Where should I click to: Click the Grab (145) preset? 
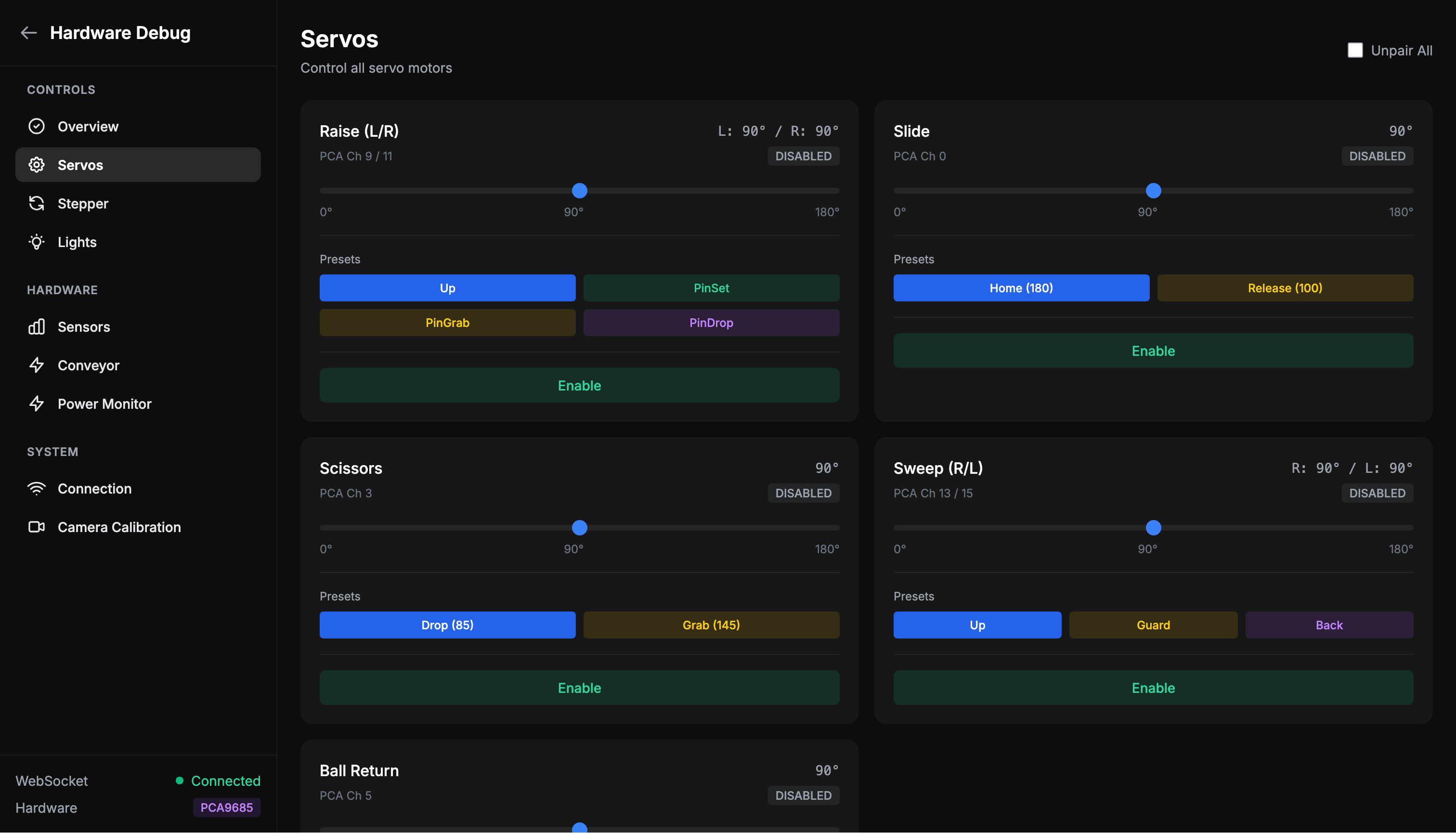711,625
